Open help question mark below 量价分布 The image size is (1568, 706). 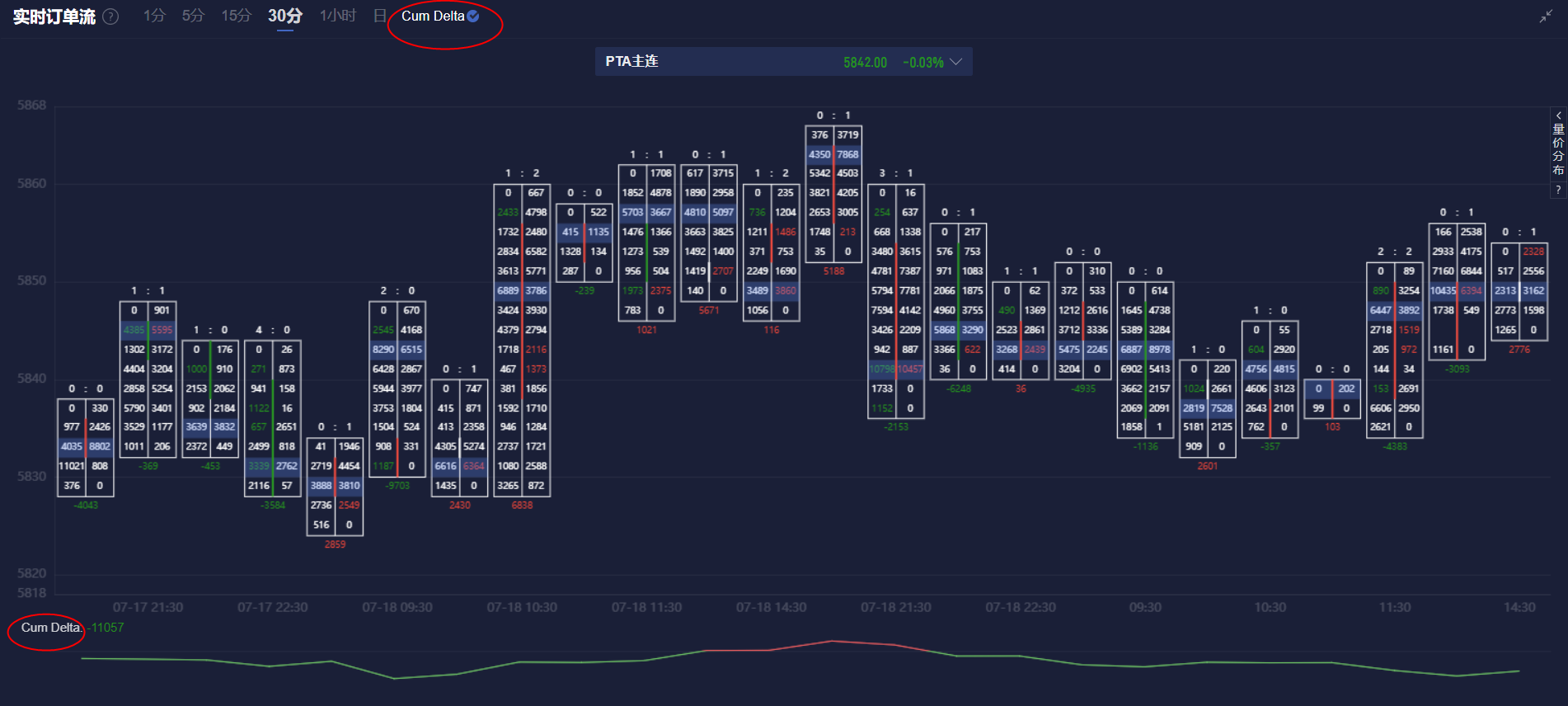(x=1558, y=190)
